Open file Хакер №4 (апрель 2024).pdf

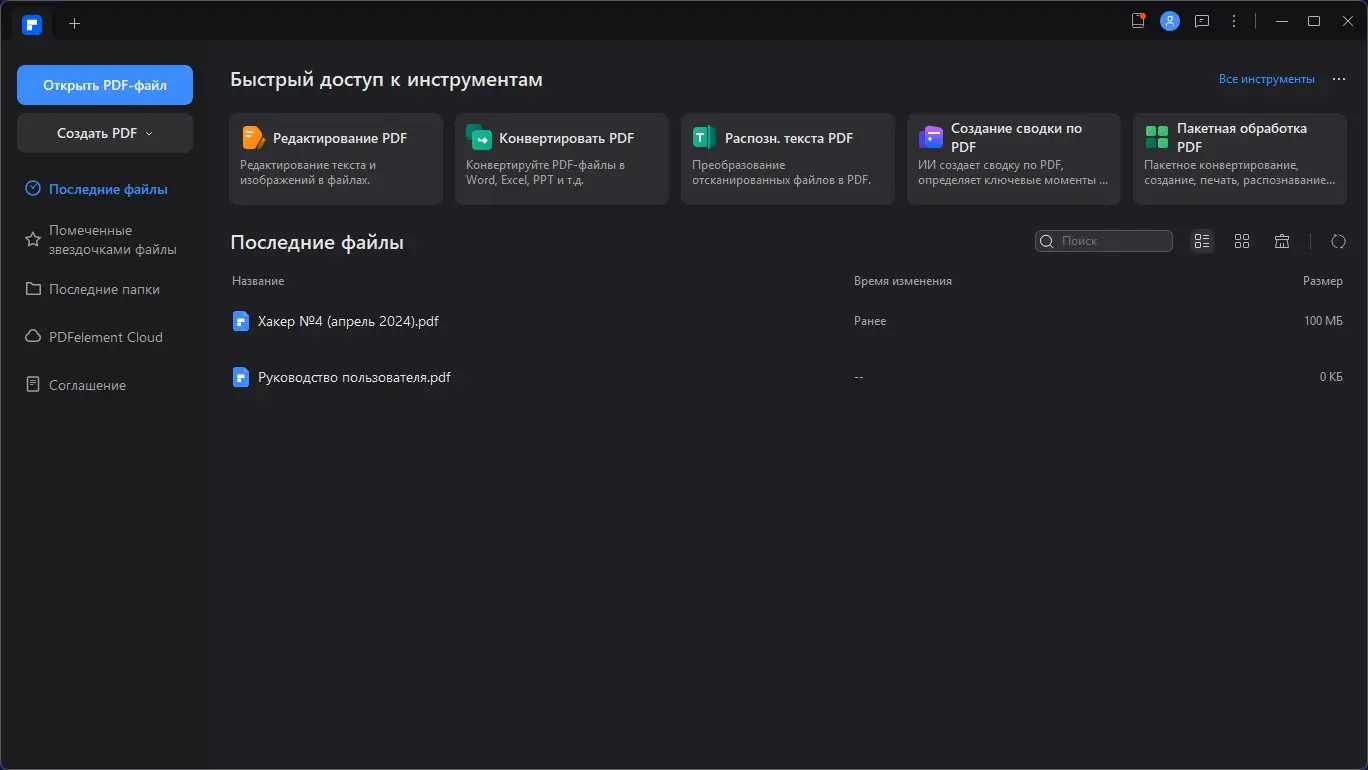pos(348,321)
